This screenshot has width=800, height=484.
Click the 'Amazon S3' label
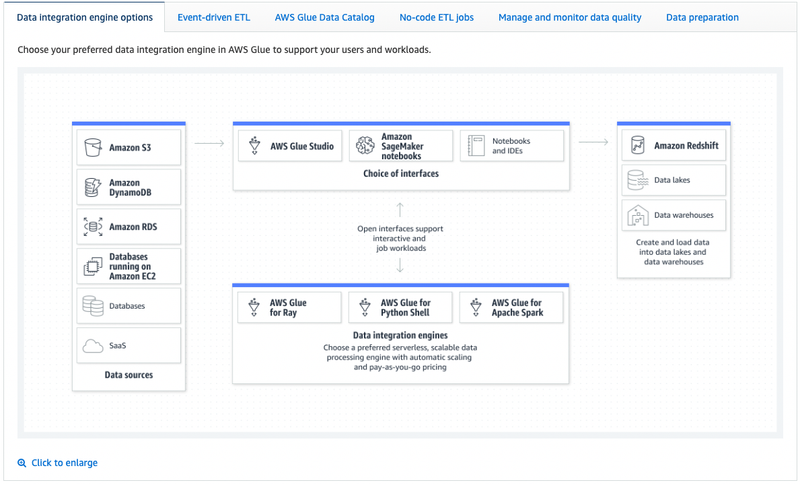pyautogui.click(x=130, y=147)
